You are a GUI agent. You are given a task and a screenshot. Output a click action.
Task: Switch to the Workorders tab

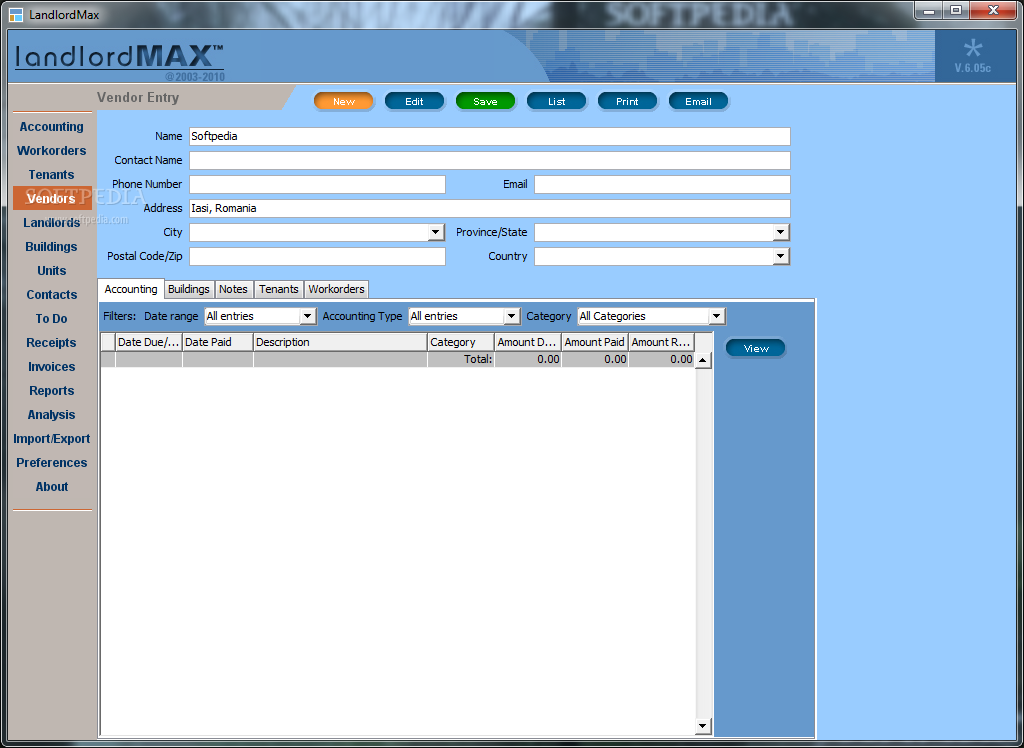pos(336,289)
